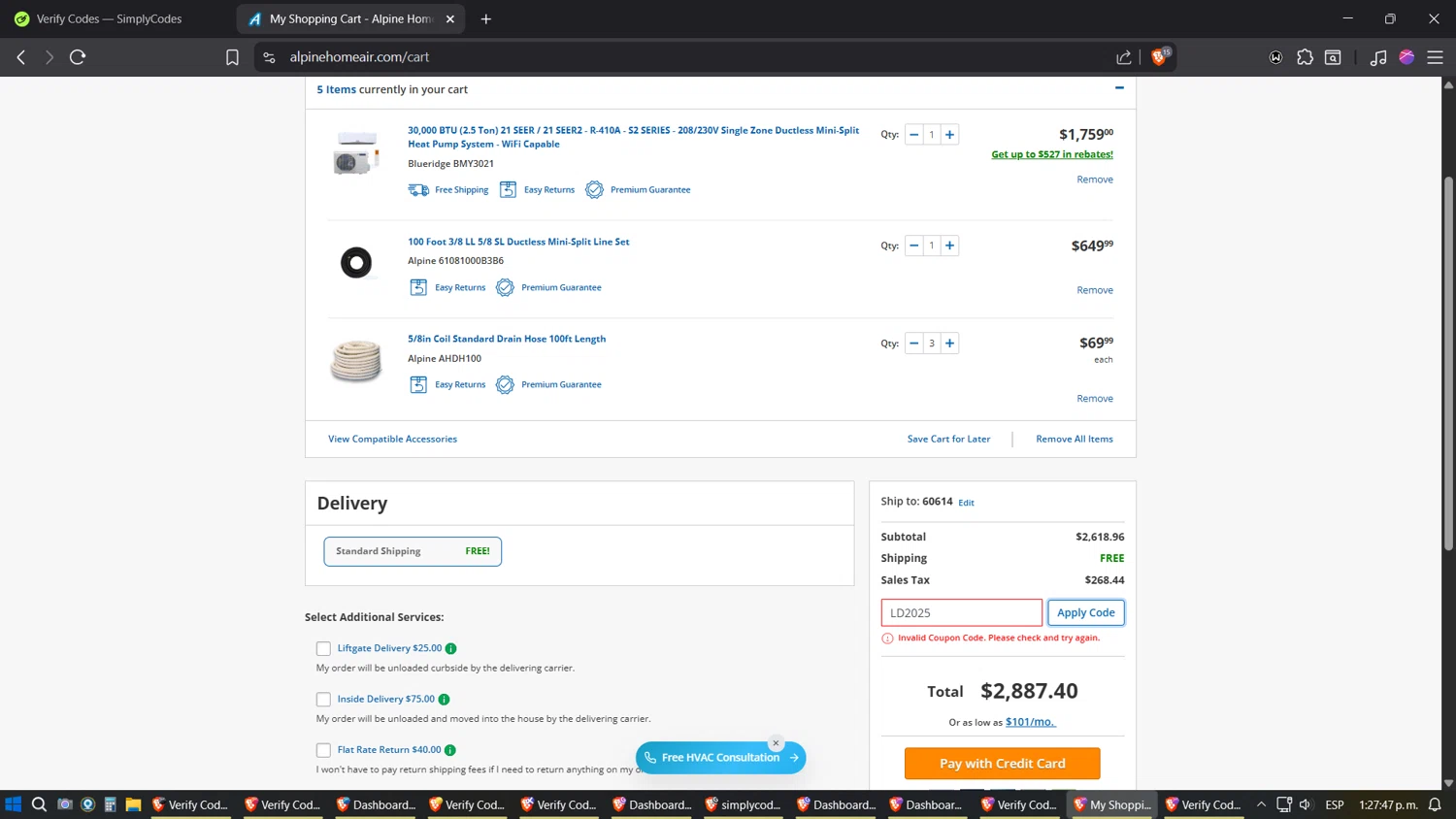Select Standard Shipping FREE option
This screenshot has height=819, width=1456.
pyautogui.click(x=413, y=551)
